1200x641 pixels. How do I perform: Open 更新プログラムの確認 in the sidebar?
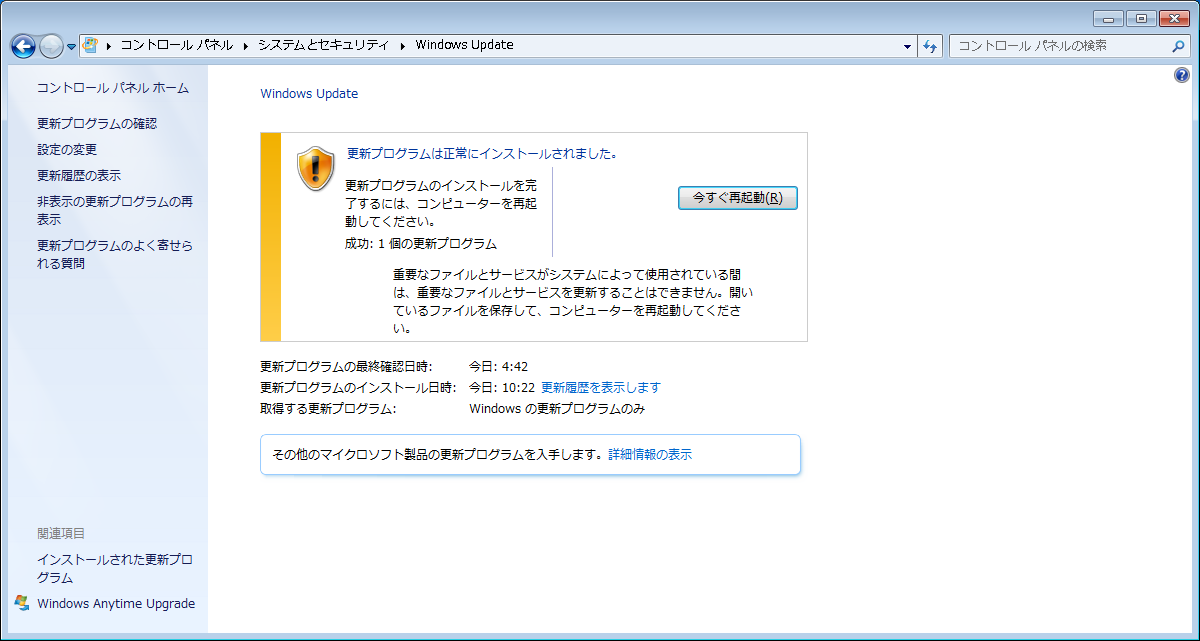[97, 124]
